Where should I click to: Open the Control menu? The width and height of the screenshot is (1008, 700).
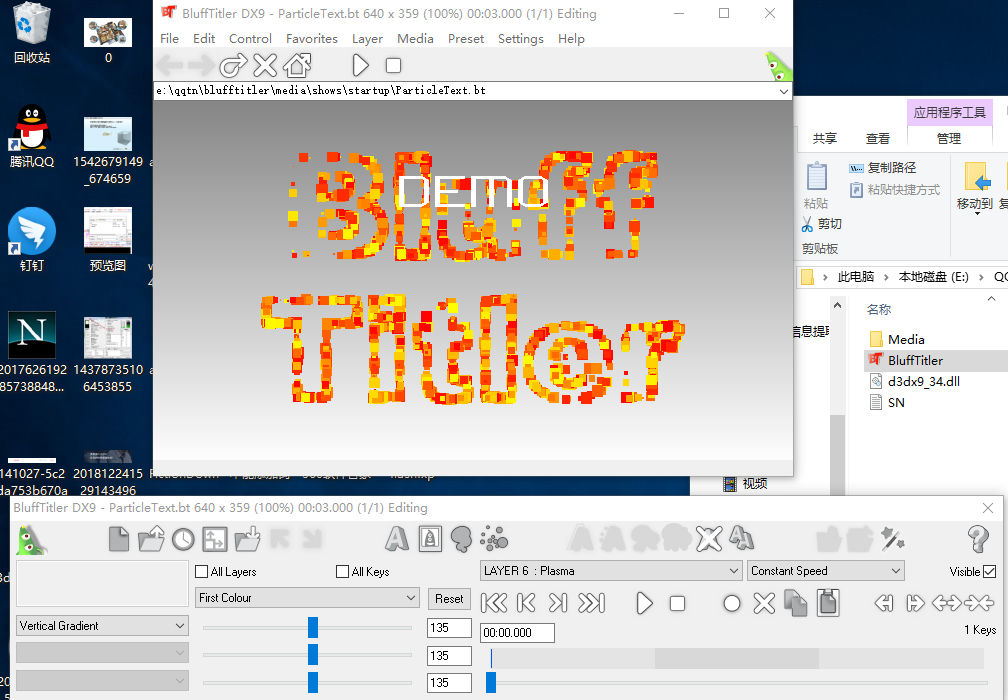coord(250,39)
